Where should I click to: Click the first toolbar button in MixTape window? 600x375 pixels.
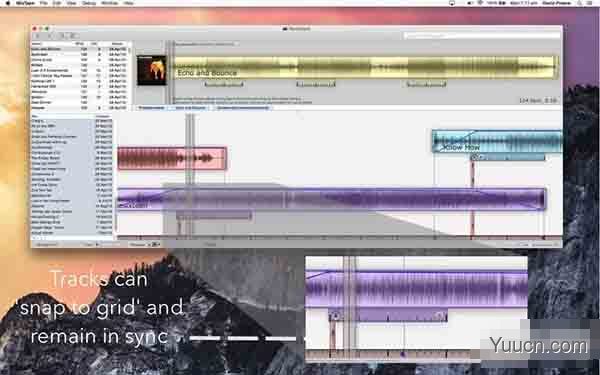point(38,36)
